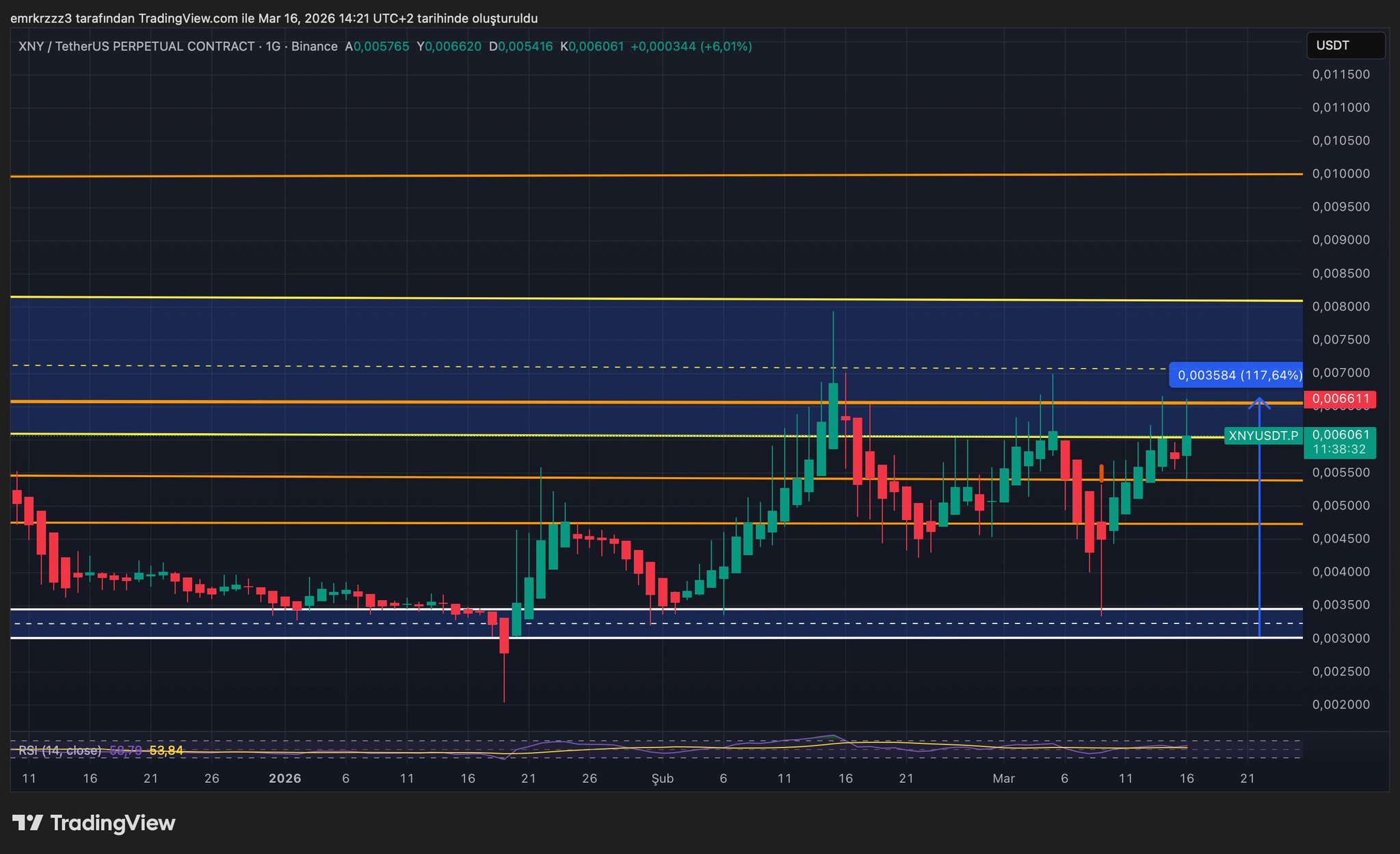Viewport: 1400px width, 854px height.
Task: Click the 1G interval in the chart legend
Action: click(273, 47)
